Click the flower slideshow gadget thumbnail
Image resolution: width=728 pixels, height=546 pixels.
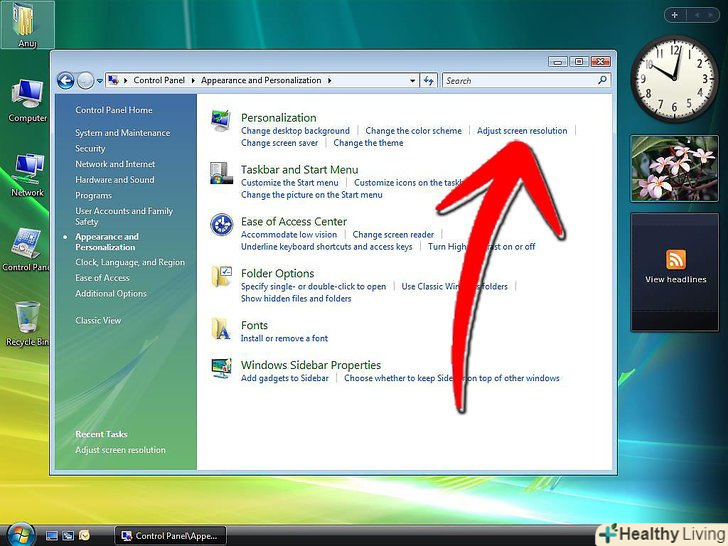(675, 169)
